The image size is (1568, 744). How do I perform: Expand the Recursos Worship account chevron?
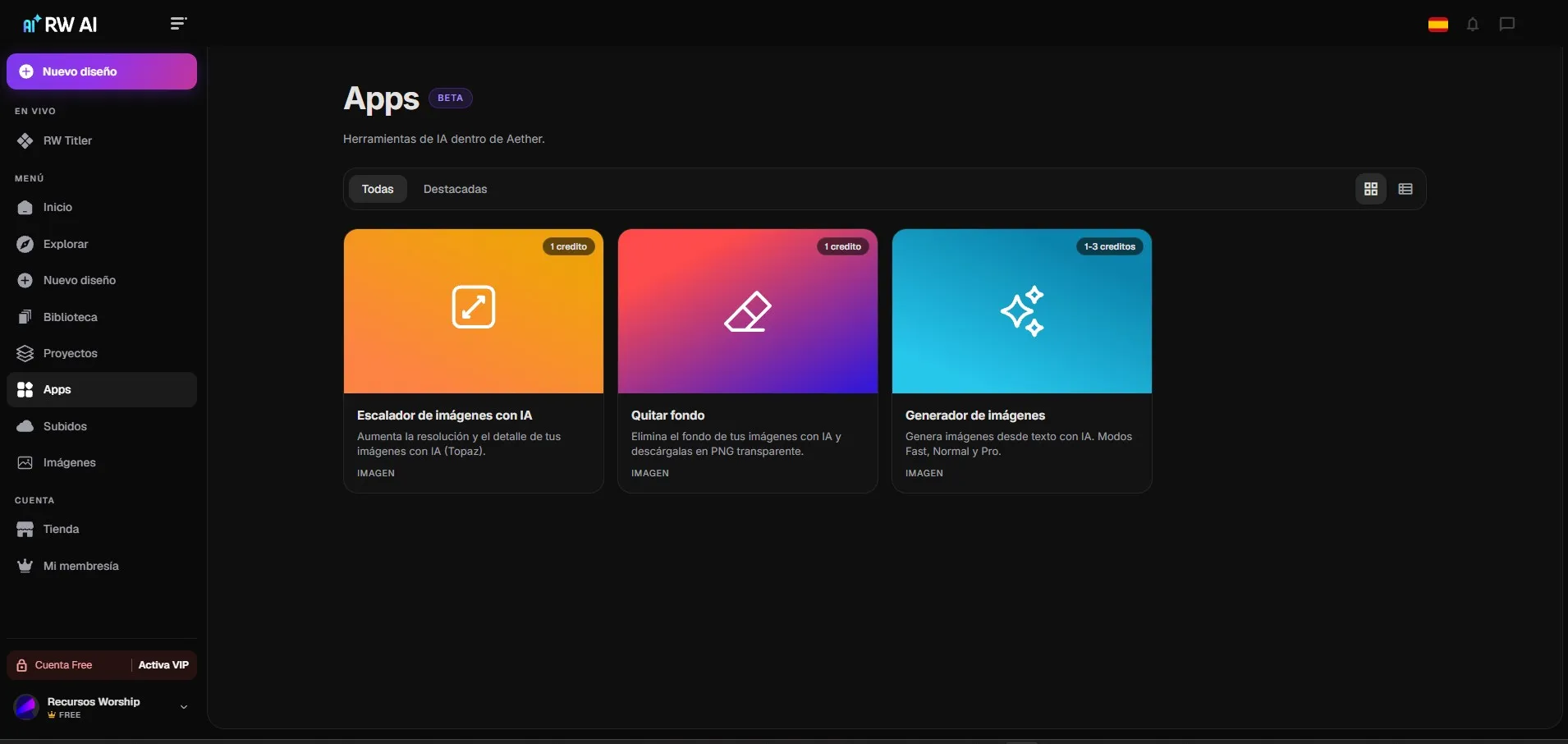point(184,707)
